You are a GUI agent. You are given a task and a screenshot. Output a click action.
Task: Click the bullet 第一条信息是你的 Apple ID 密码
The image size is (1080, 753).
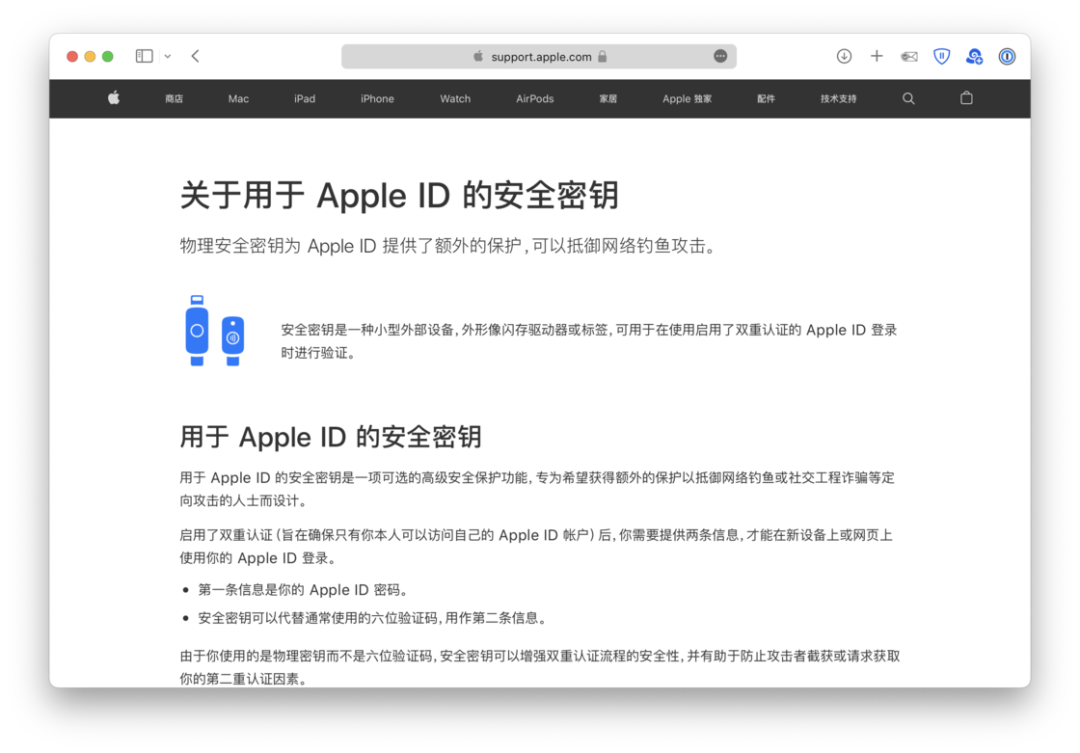(303, 590)
